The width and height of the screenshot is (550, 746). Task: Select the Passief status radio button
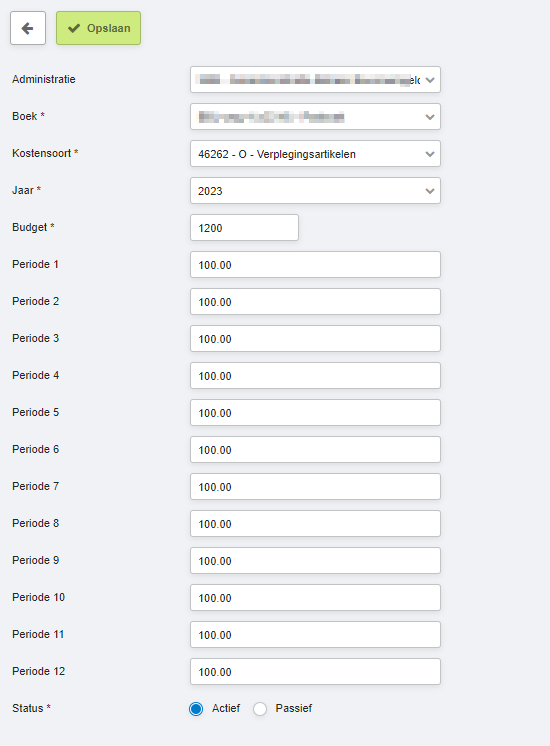click(260, 708)
